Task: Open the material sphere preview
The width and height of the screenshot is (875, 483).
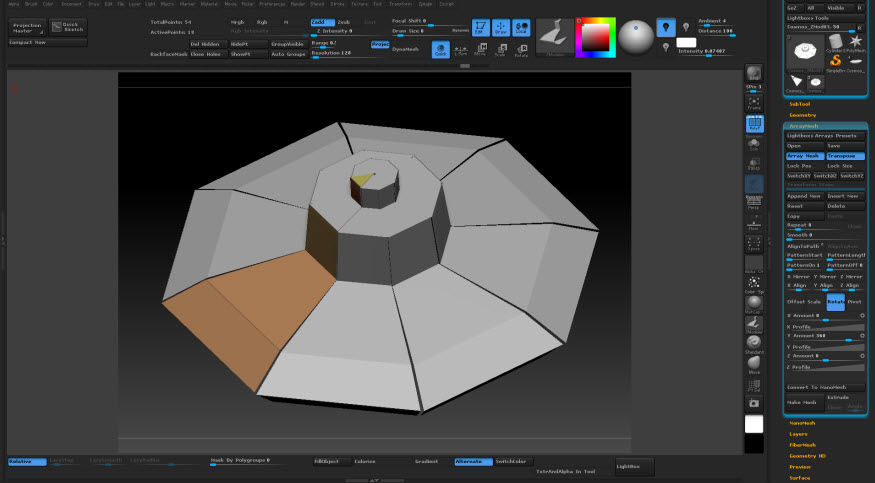Action: click(x=636, y=37)
